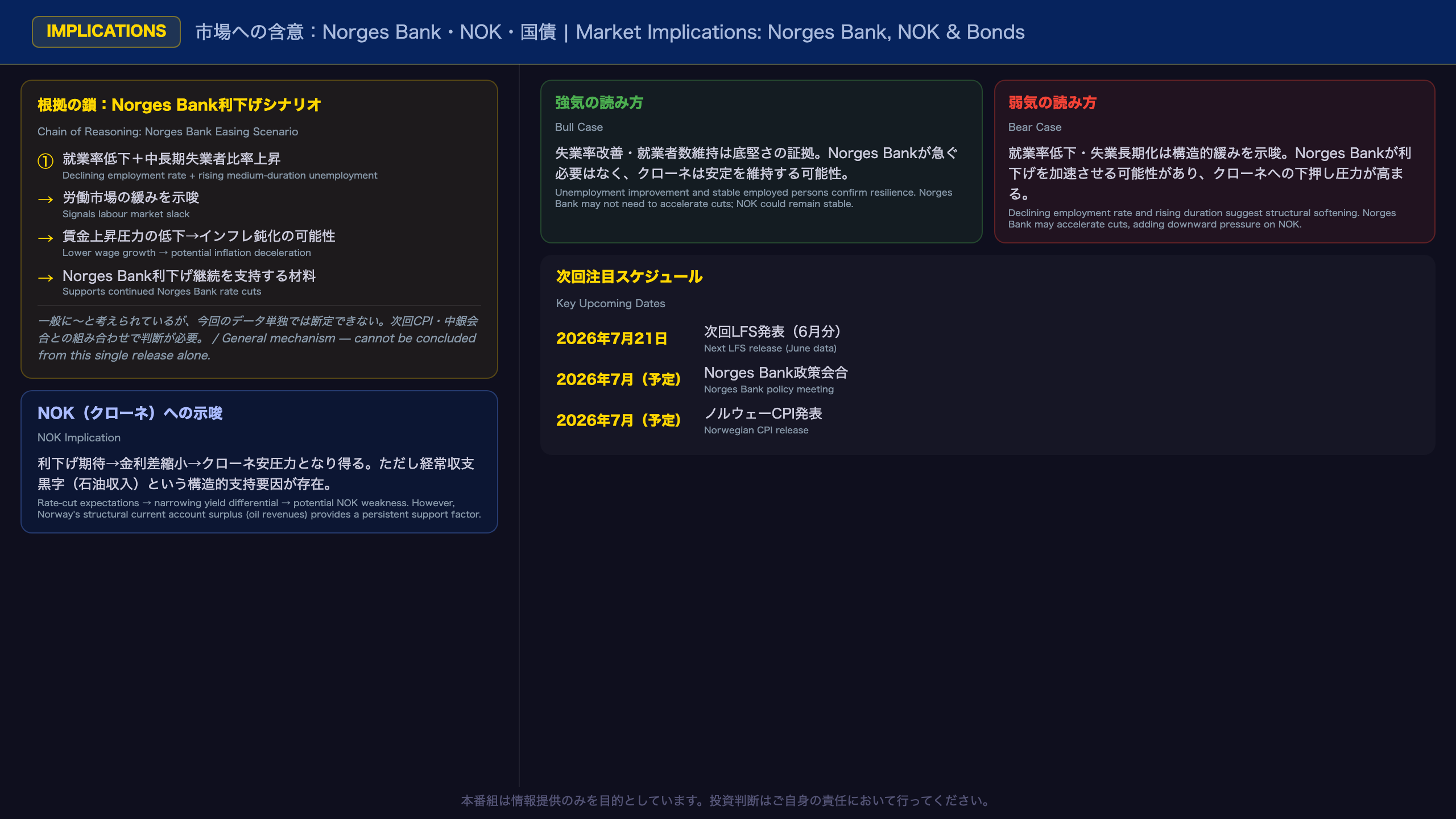This screenshot has width=1456, height=819.
Task: Click 'Next LFS release (June data)'
Action: [770, 348]
